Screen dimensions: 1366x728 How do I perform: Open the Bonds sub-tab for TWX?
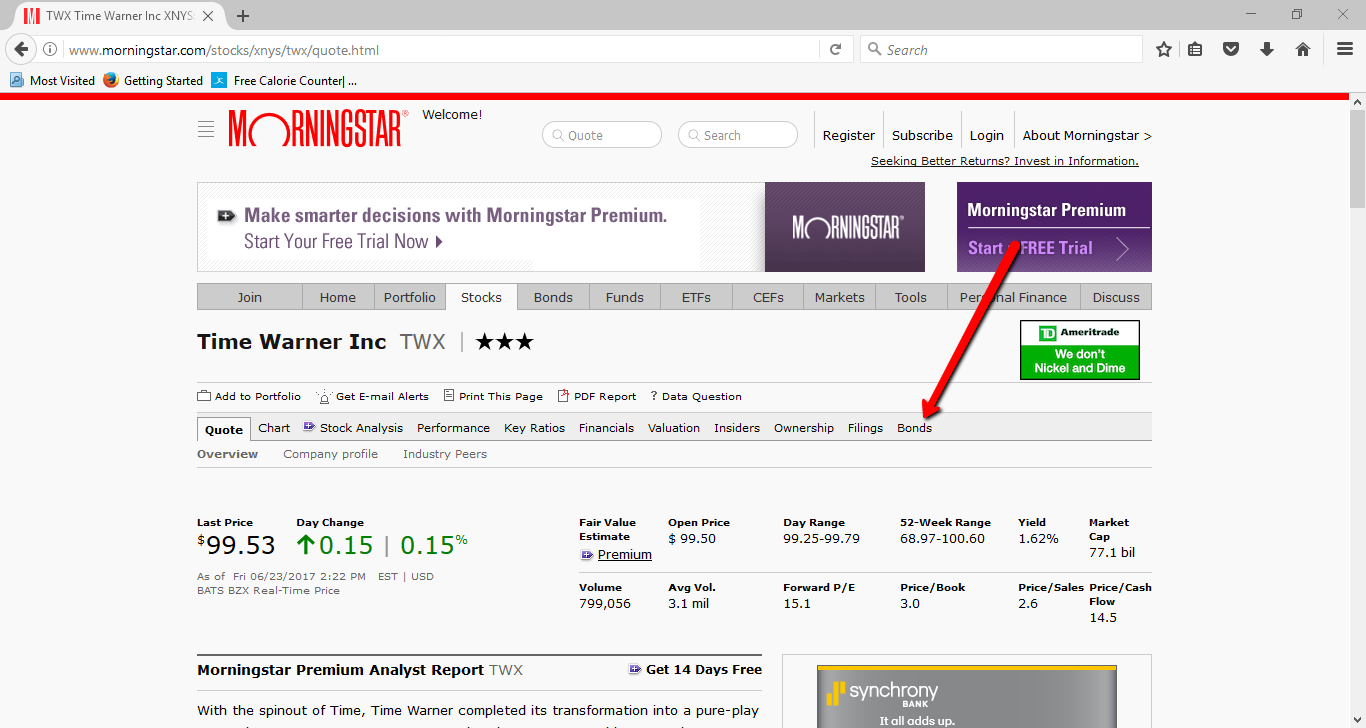(x=914, y=427)
